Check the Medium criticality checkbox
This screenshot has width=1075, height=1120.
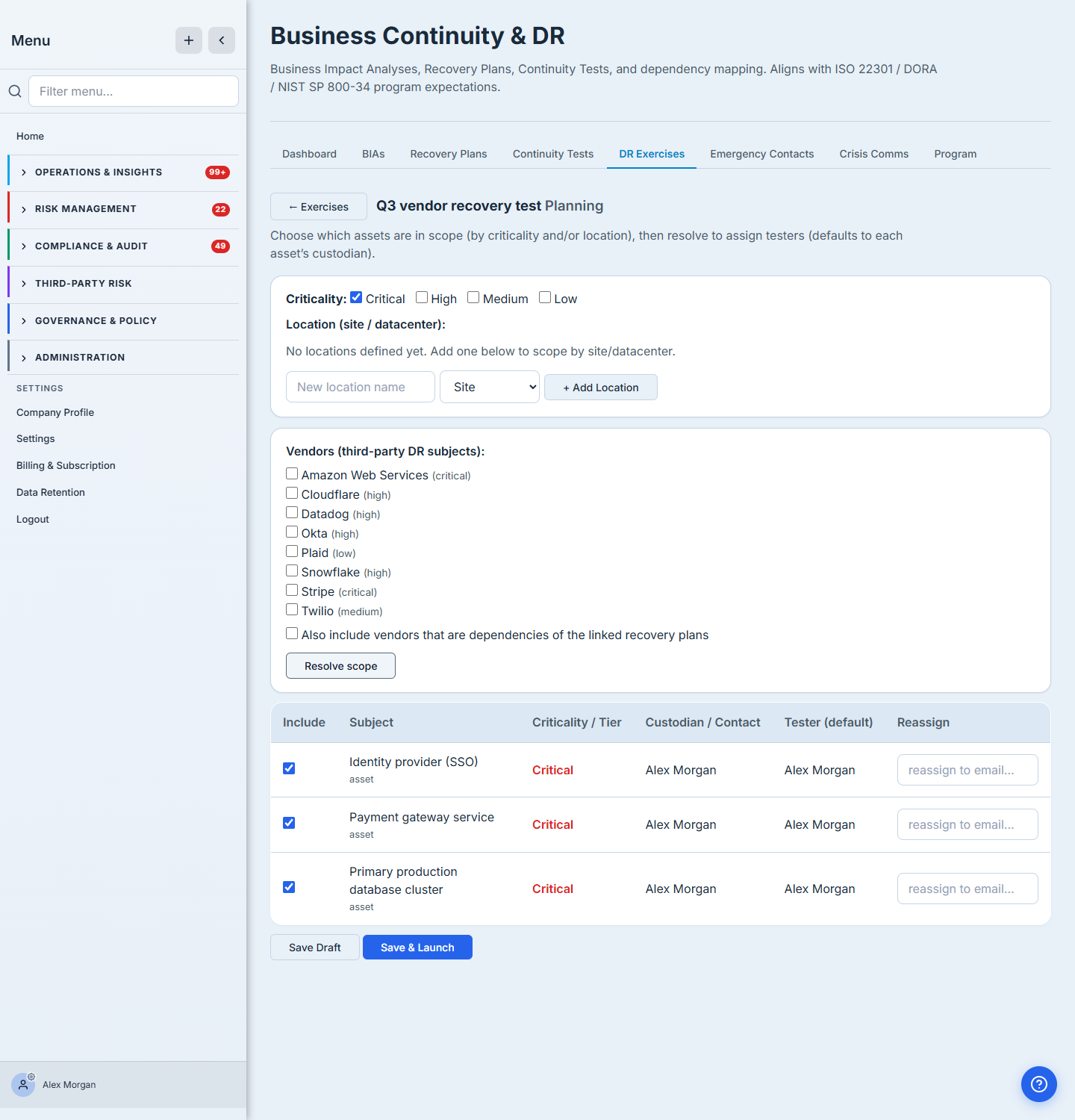point(473,297)
